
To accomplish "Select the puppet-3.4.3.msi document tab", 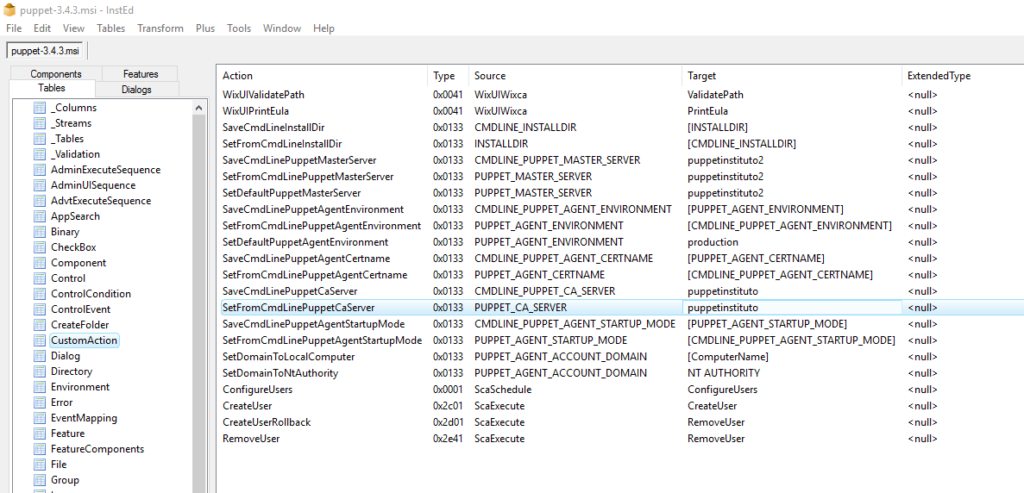I will [46, 51].
